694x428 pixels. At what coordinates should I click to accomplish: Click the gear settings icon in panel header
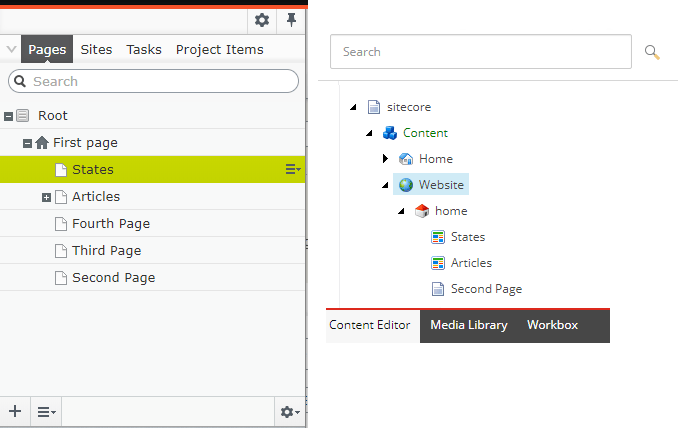point(262,20)
